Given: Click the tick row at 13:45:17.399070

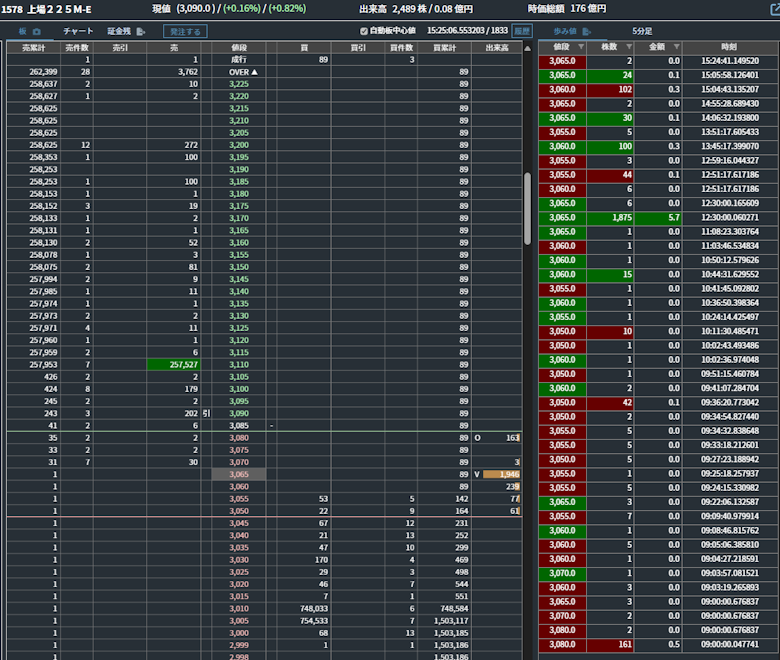Looking at the screenshot, I should coord(658,146).
